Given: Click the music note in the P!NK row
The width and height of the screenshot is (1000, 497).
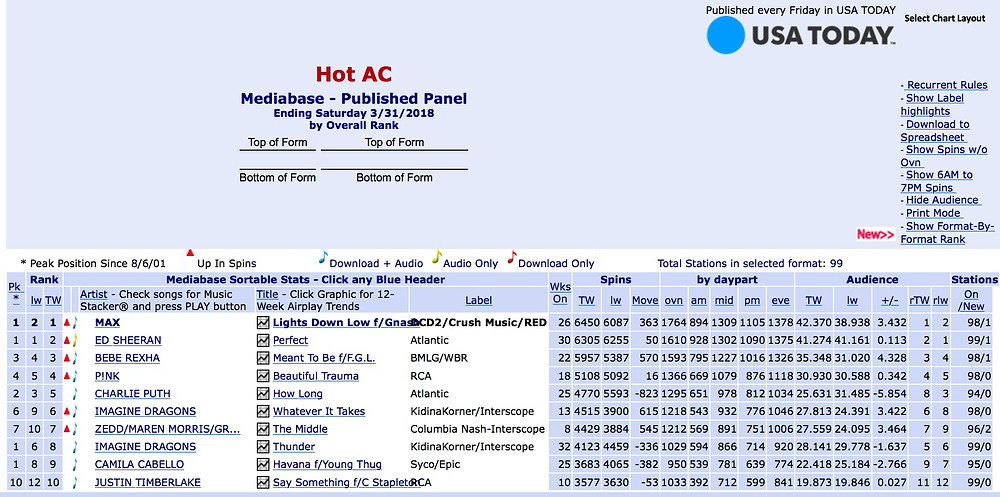Looking at the screenshot, I should point(75,376).
